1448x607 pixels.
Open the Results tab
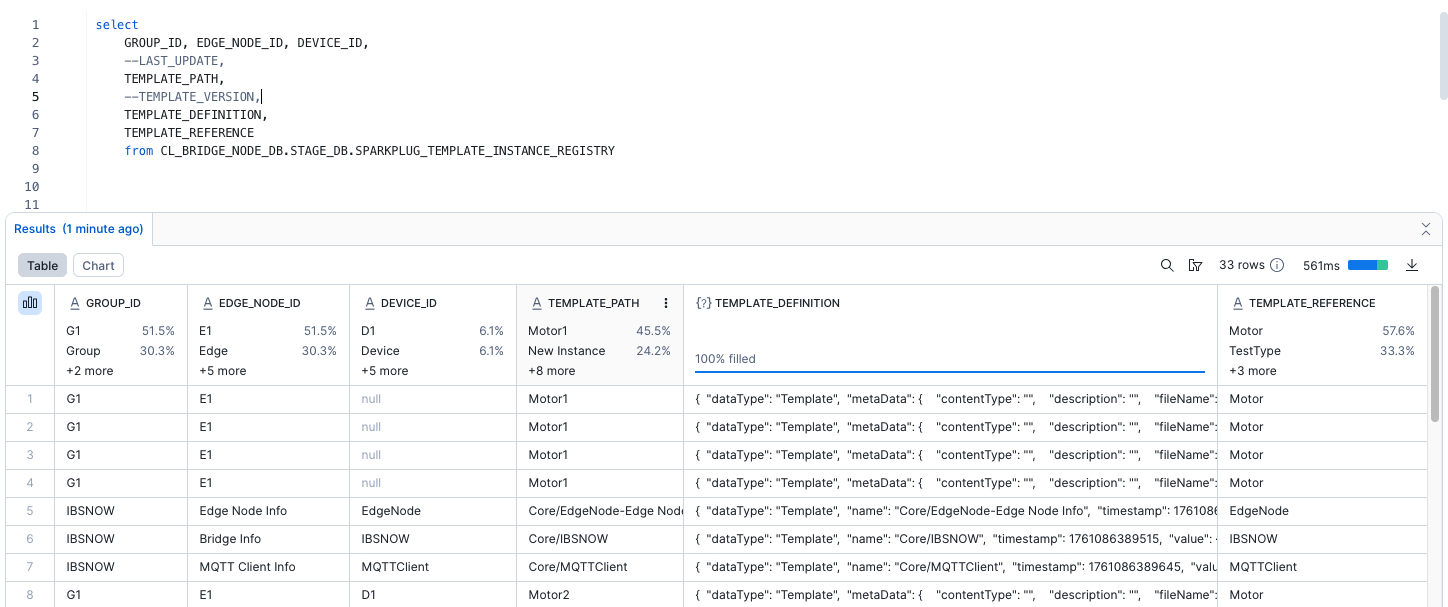(78, 229)
